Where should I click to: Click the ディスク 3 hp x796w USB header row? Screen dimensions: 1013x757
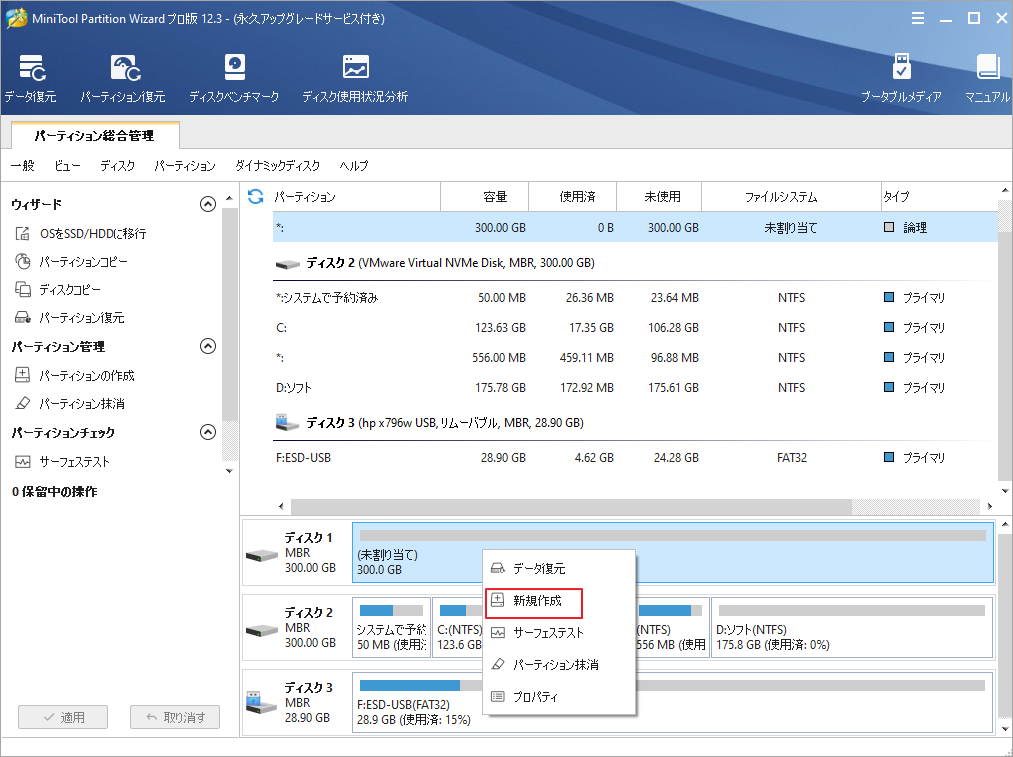coord(635,423)
